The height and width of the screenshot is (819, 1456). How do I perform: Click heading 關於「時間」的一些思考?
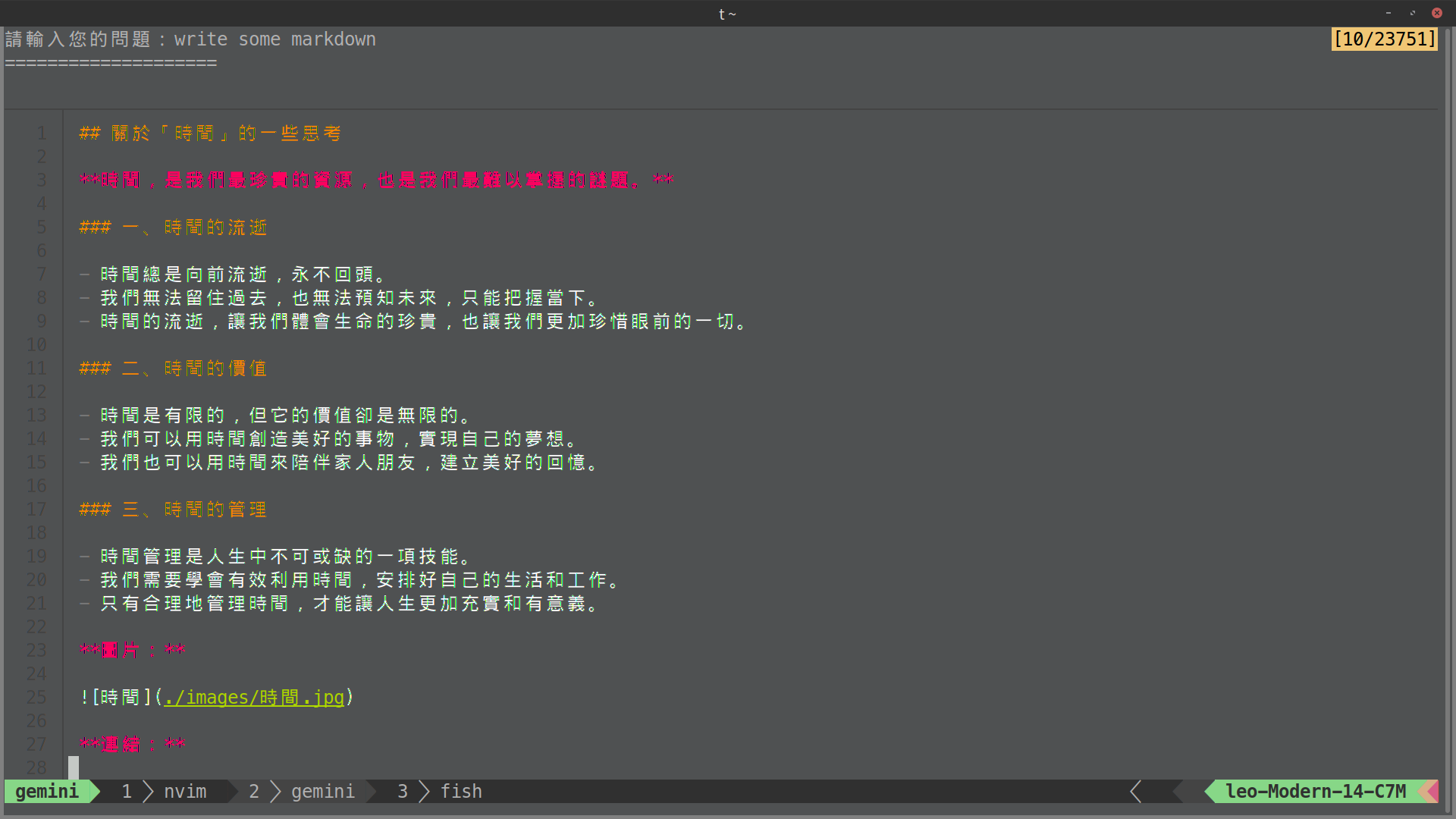[x=227, y=133]
